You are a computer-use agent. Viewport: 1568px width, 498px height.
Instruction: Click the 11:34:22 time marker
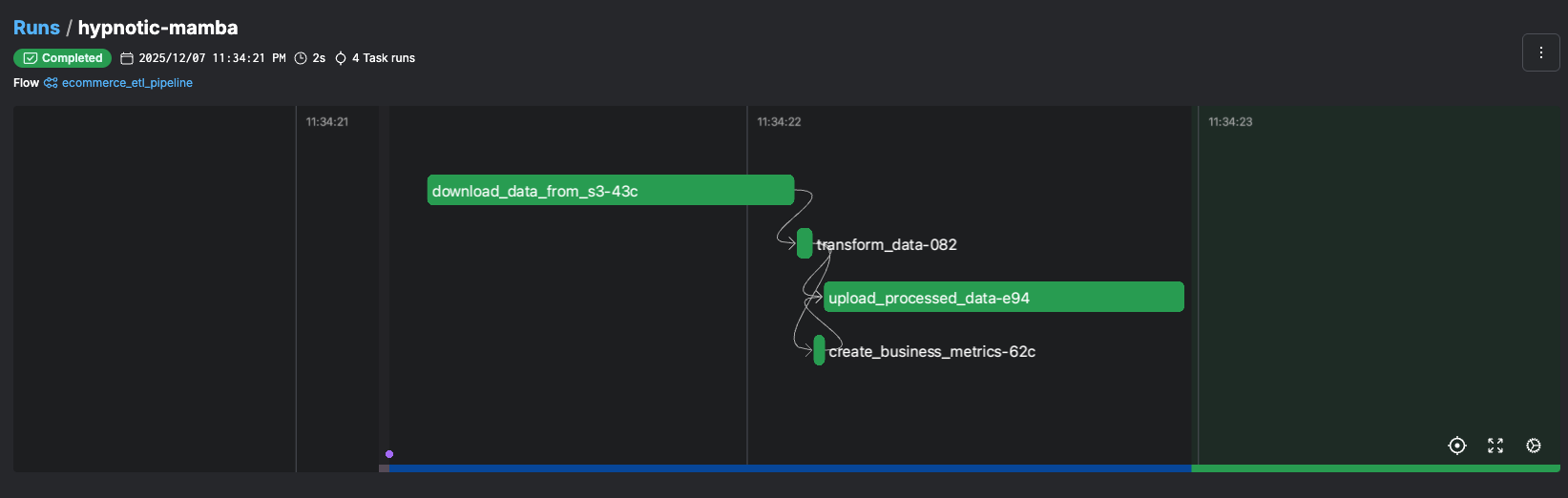pos(779,122)
